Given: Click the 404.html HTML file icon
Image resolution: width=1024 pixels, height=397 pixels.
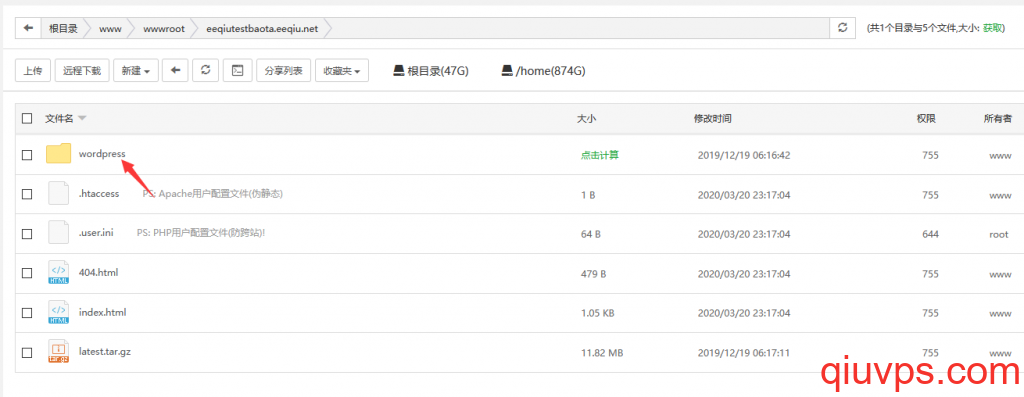Looking at the screenshot, I should pos(59,272).
